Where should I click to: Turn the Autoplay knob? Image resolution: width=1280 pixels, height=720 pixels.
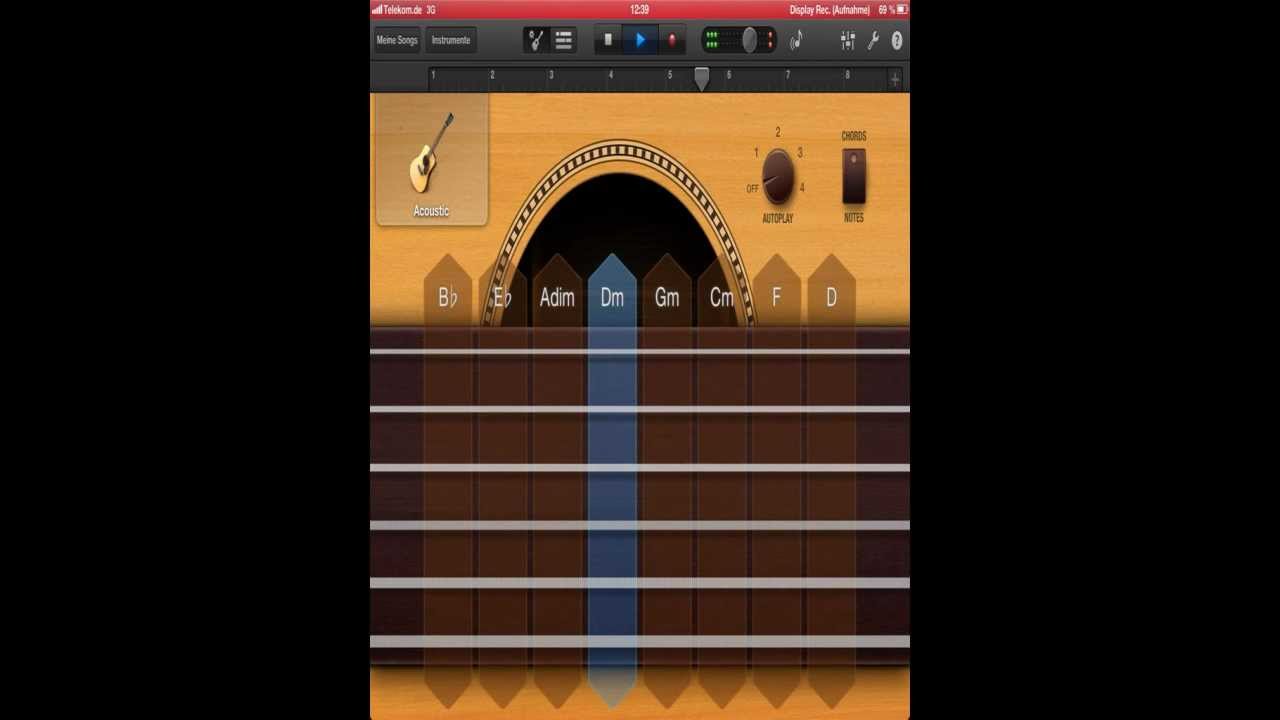[x=778, y=176]
